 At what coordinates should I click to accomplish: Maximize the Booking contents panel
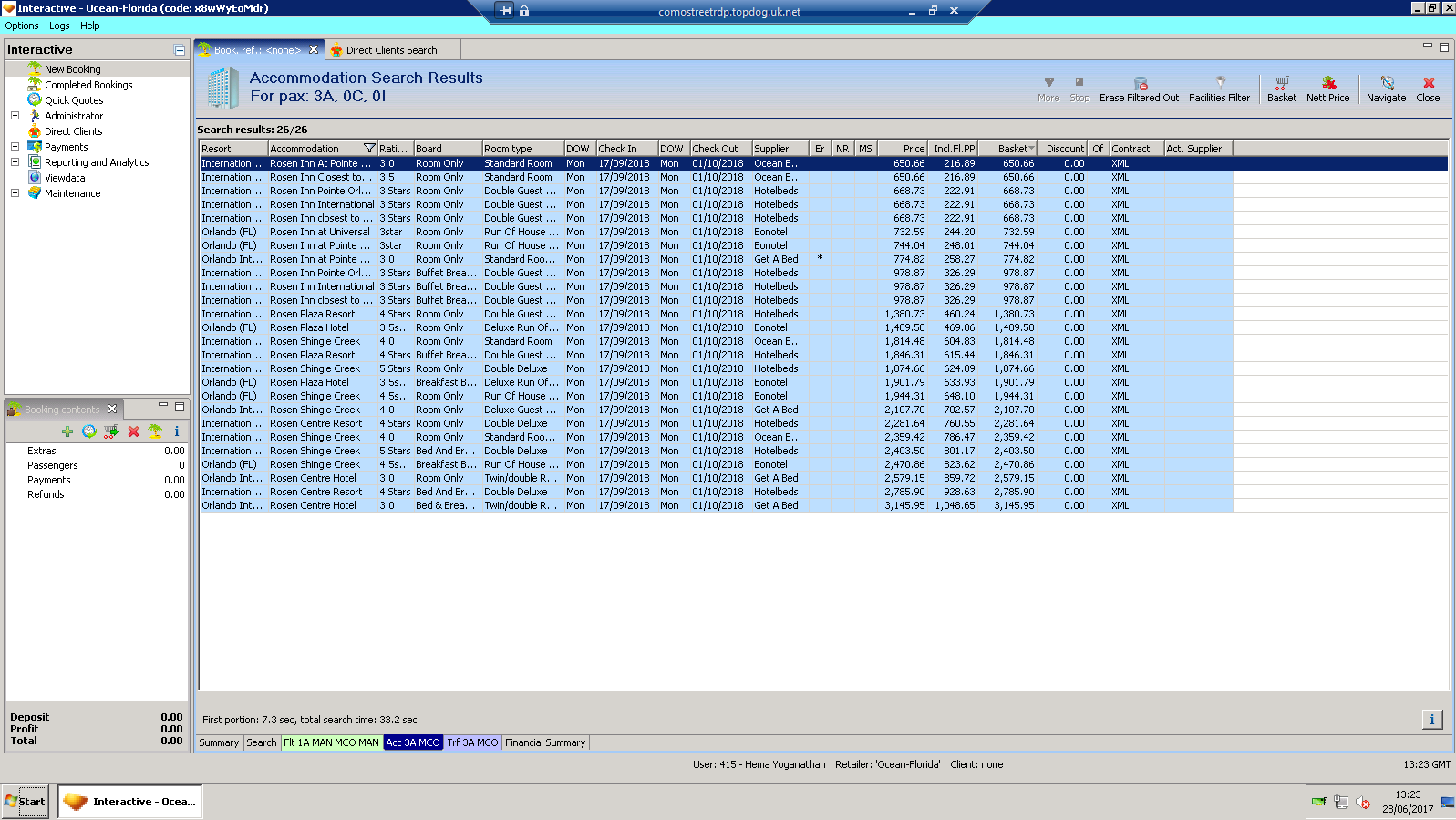[180, 406]
